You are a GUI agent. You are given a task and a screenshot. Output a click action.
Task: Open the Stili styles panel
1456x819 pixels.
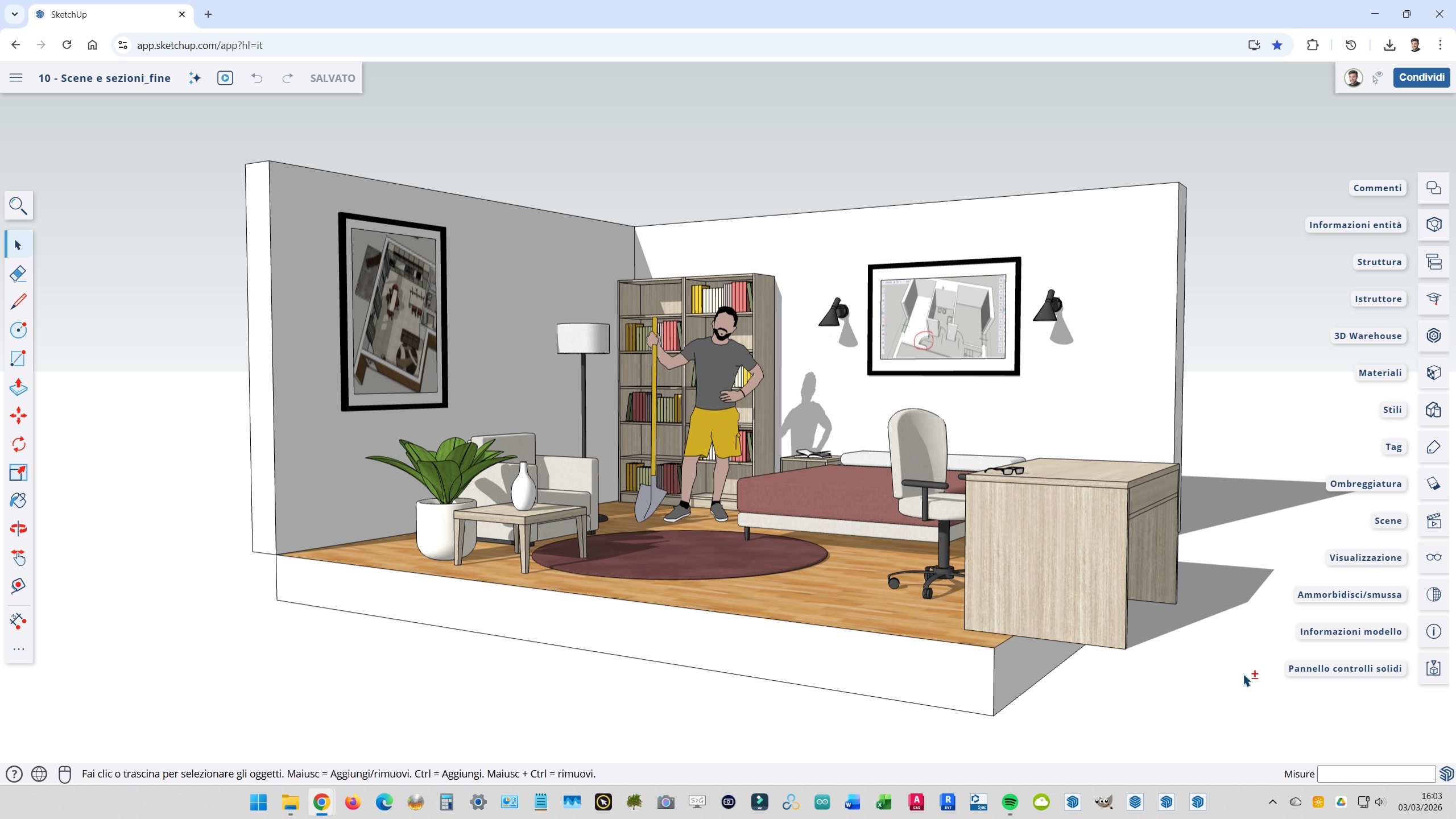[1433, 410]
